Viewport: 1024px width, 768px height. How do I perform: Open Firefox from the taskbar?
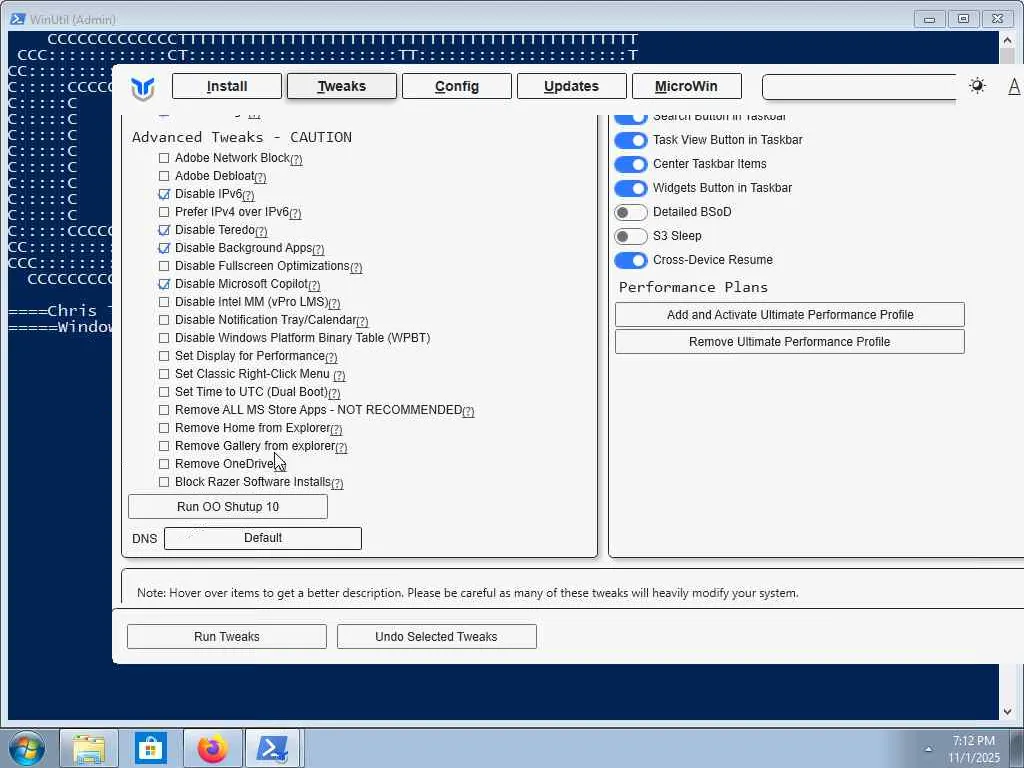coord(212,748)
